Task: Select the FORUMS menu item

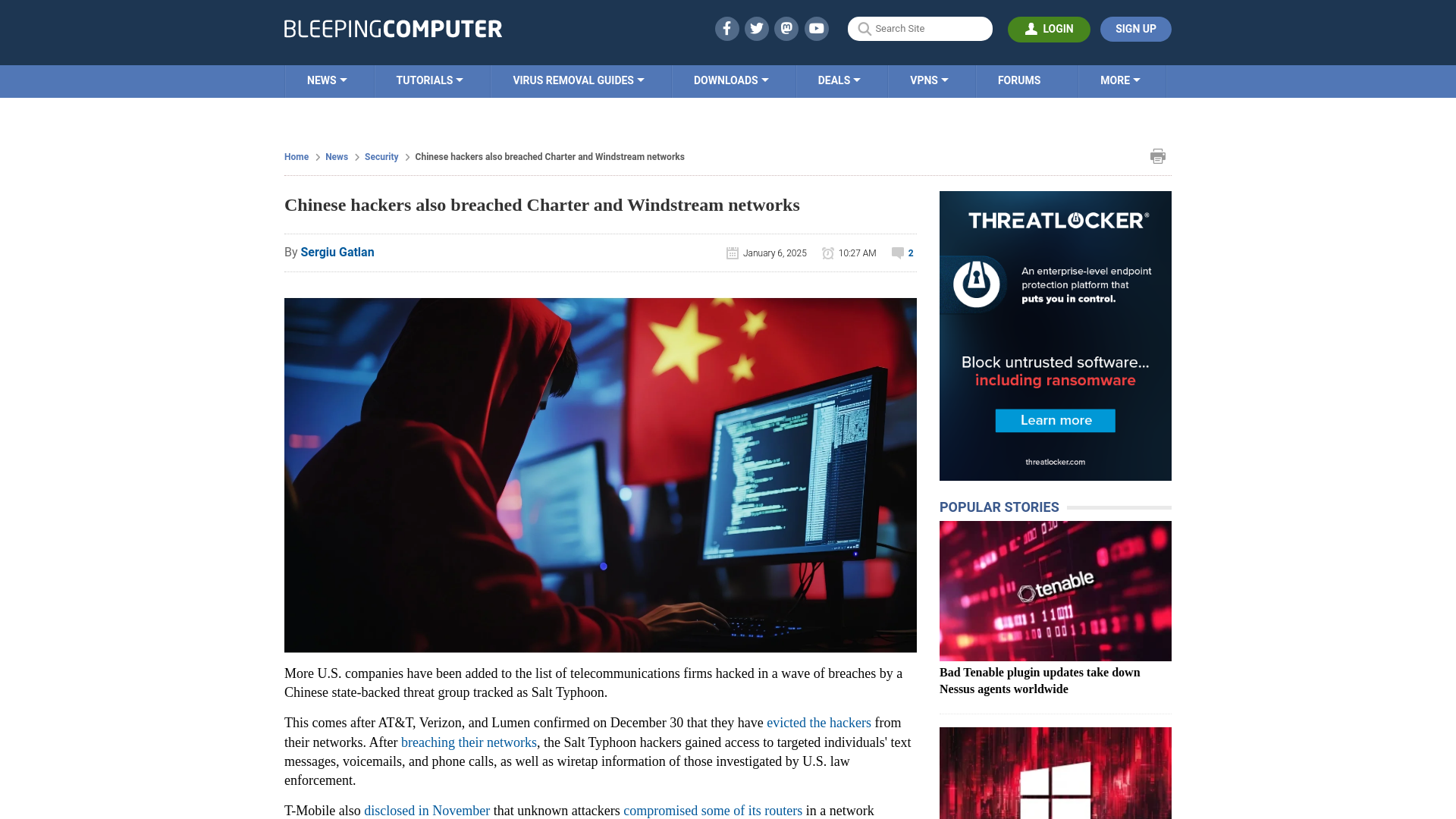Action: pyautogui.click(x=1019, y=80)
